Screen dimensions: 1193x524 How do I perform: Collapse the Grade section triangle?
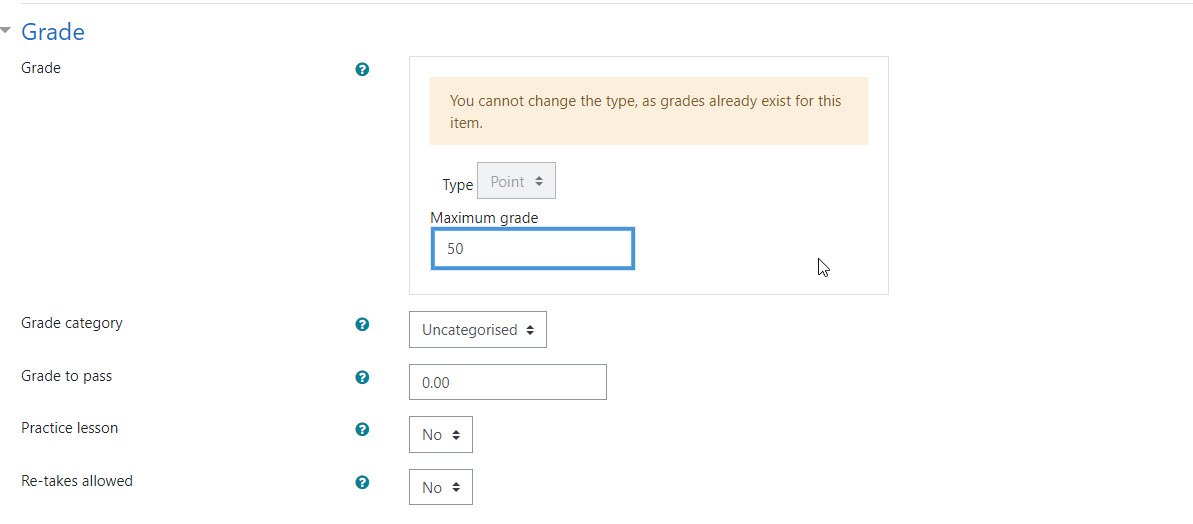tap(6, 31)
